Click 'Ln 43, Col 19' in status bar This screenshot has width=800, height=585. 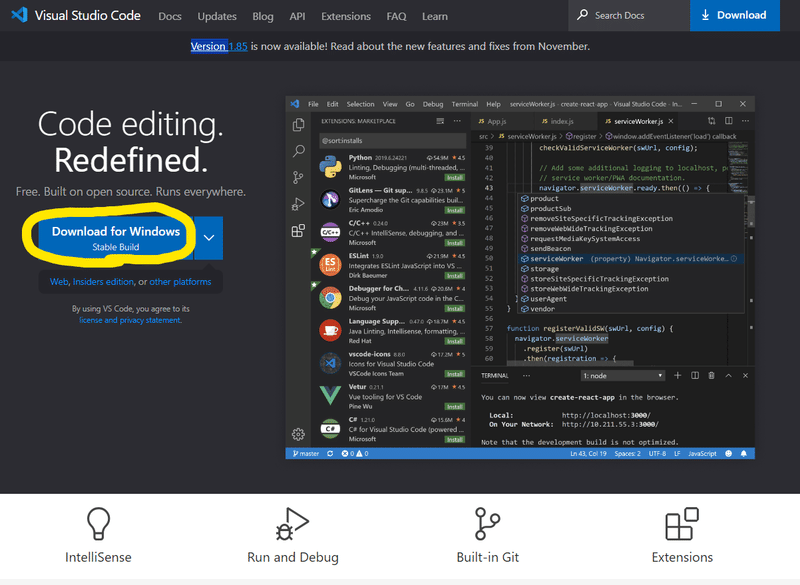[588, 453]
